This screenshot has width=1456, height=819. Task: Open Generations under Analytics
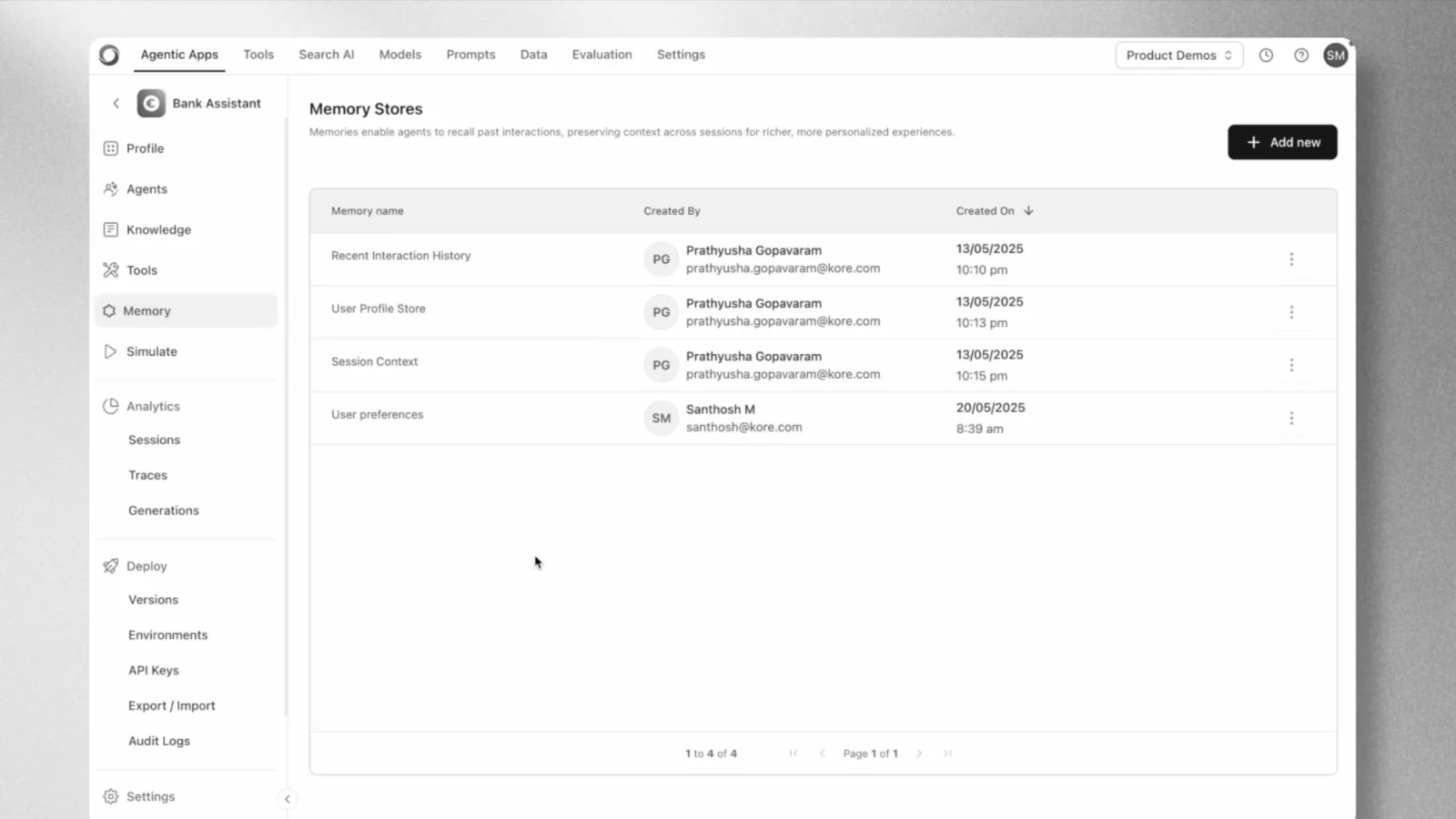pos(164,511)
